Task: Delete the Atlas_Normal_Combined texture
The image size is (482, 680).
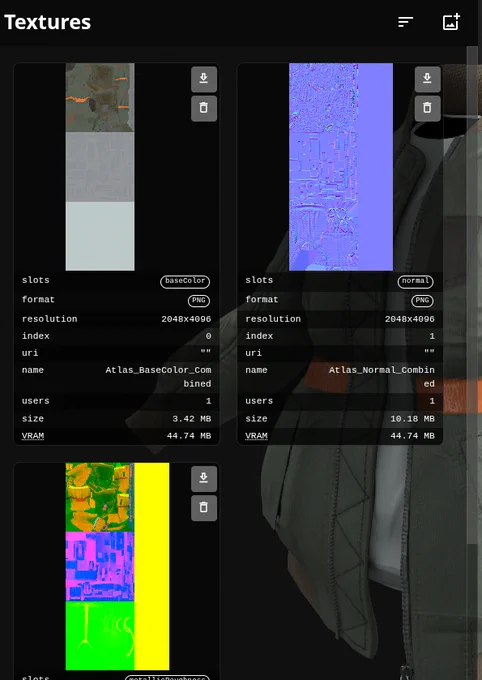Action: tap(427, 108)
